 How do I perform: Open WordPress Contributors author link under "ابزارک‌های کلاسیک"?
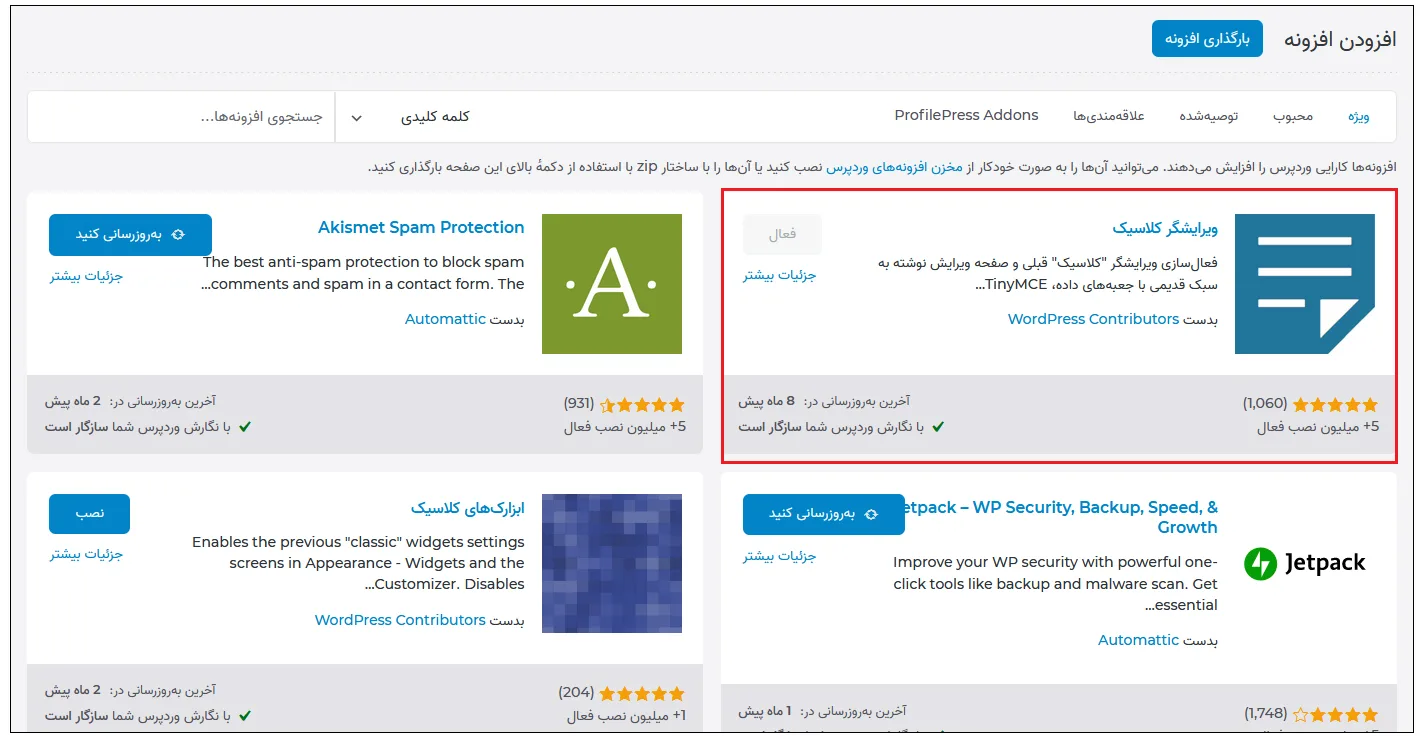[x=400, y=620]
